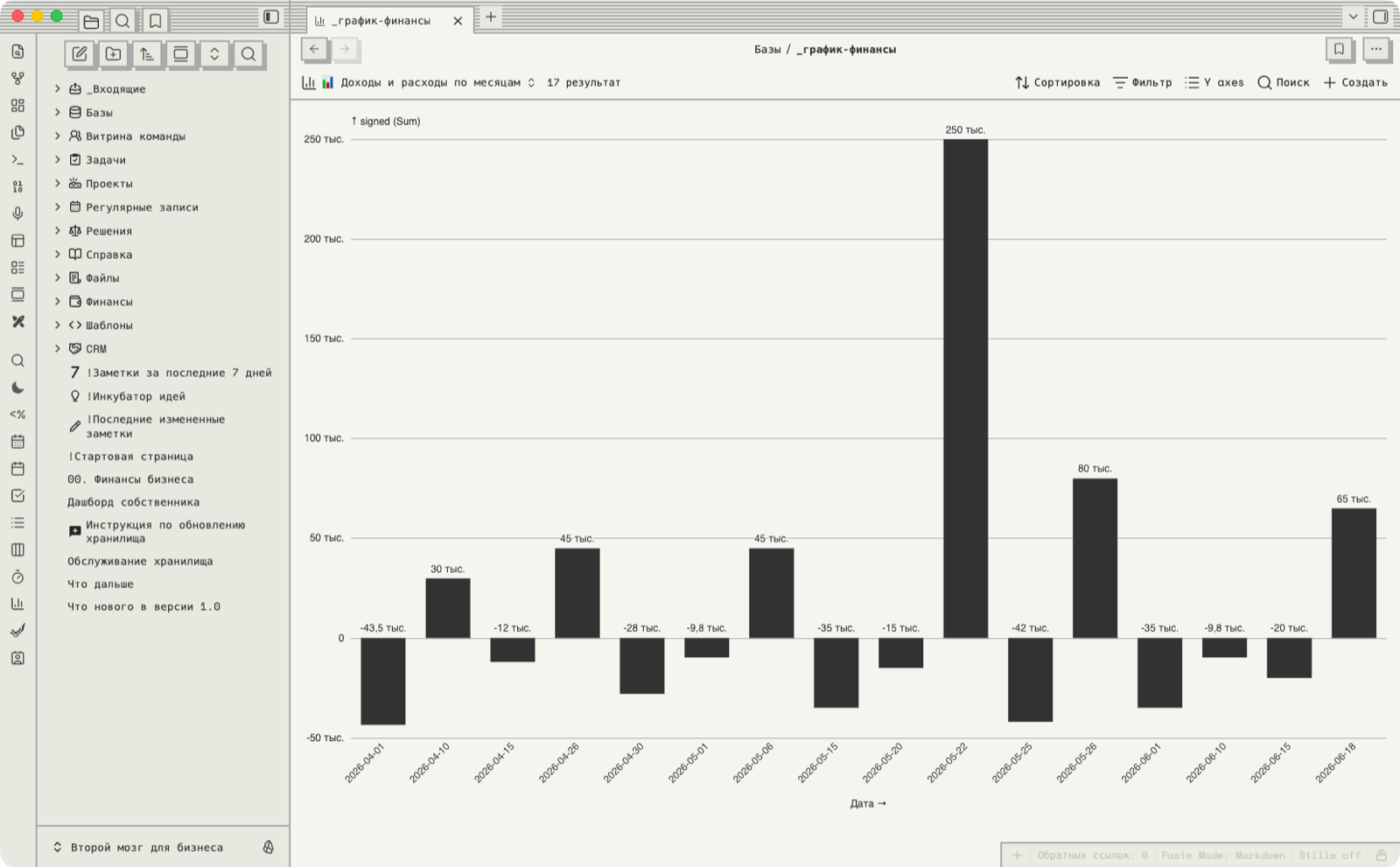
Task: Click the Сортировка button
Action: (1057, 83)
